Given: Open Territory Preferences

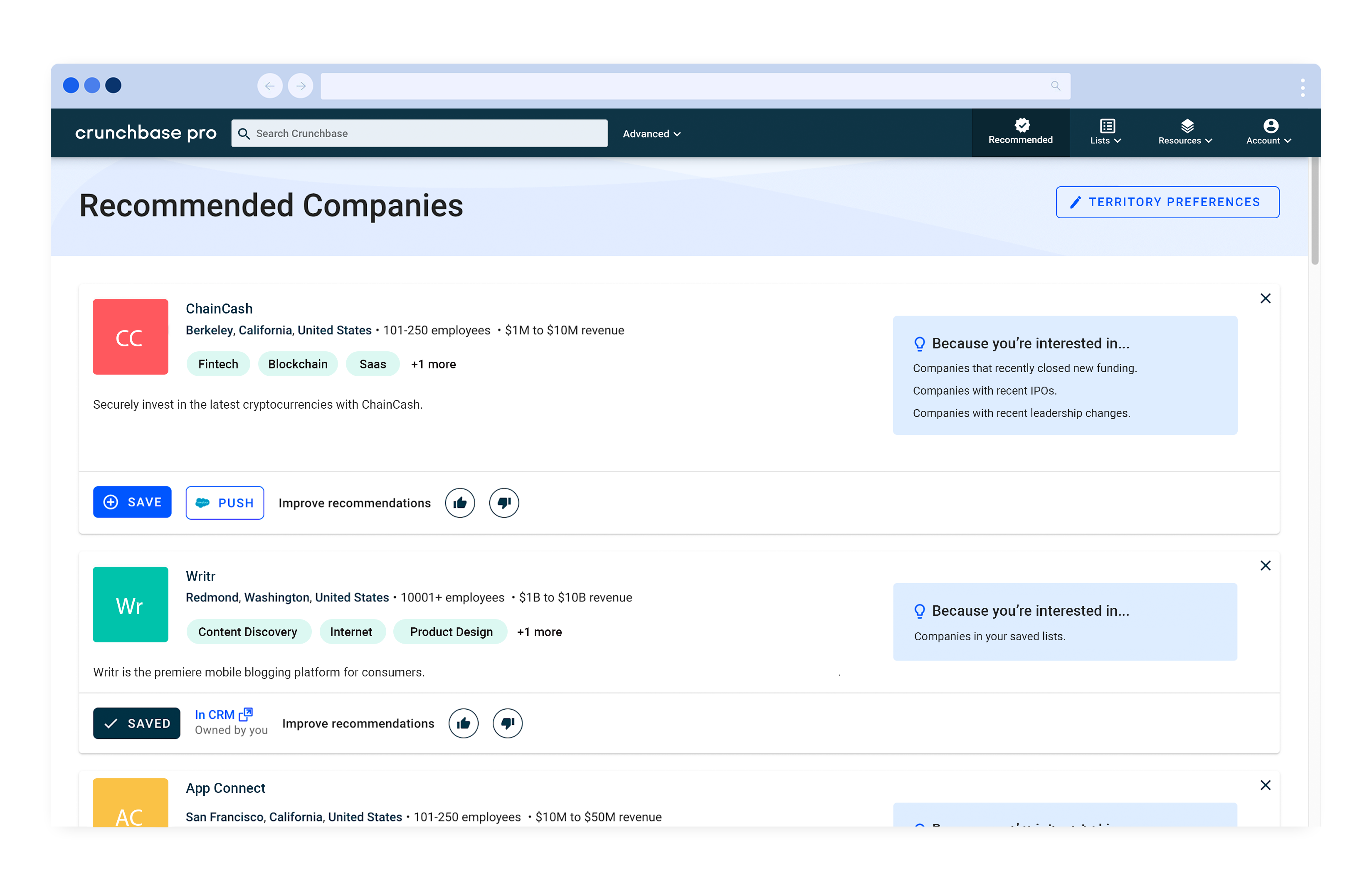Looking at the screenshot, I should coord(1167,202).
